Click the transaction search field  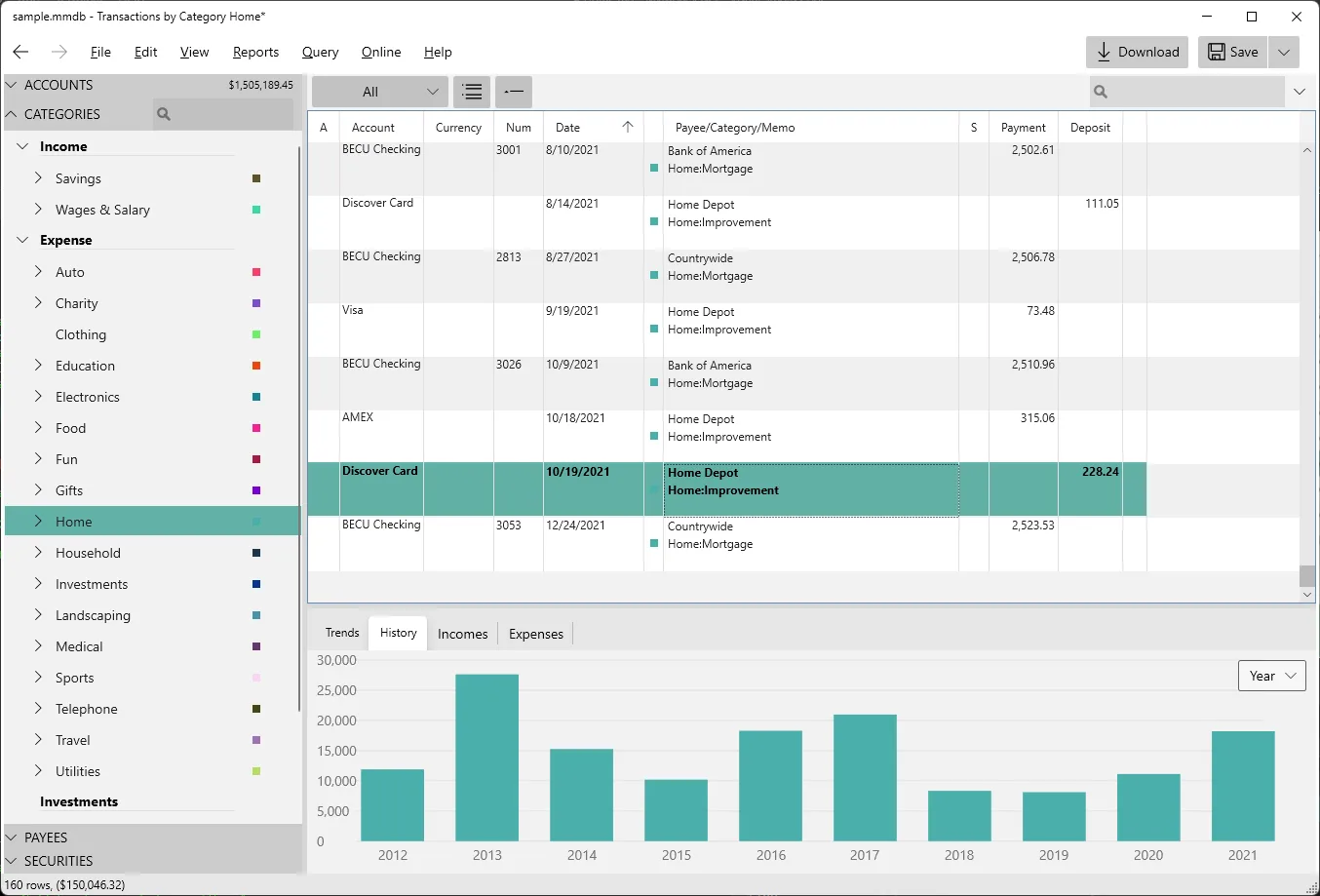tap(1186, 92)
